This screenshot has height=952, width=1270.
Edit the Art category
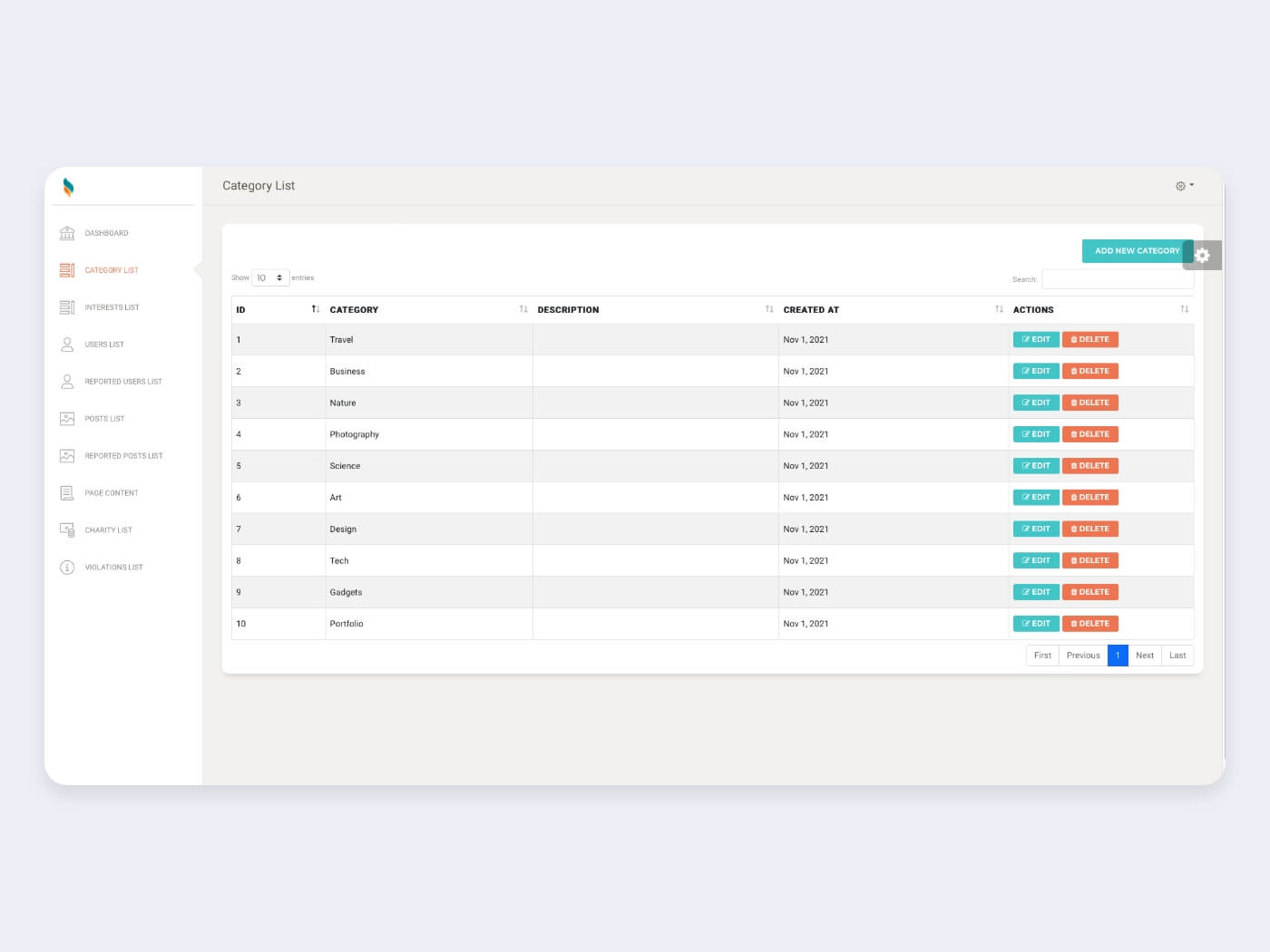[x=1036, y=498]
